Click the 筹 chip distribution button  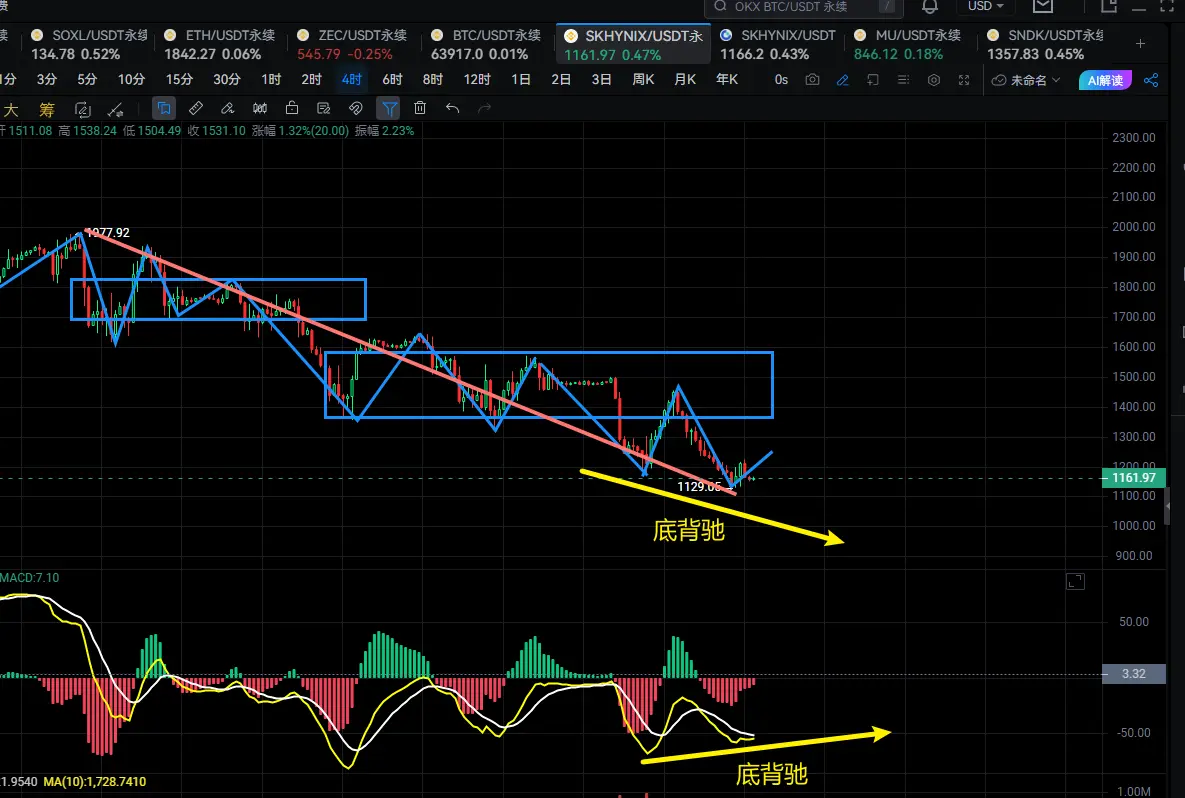(x=47, y=110)
